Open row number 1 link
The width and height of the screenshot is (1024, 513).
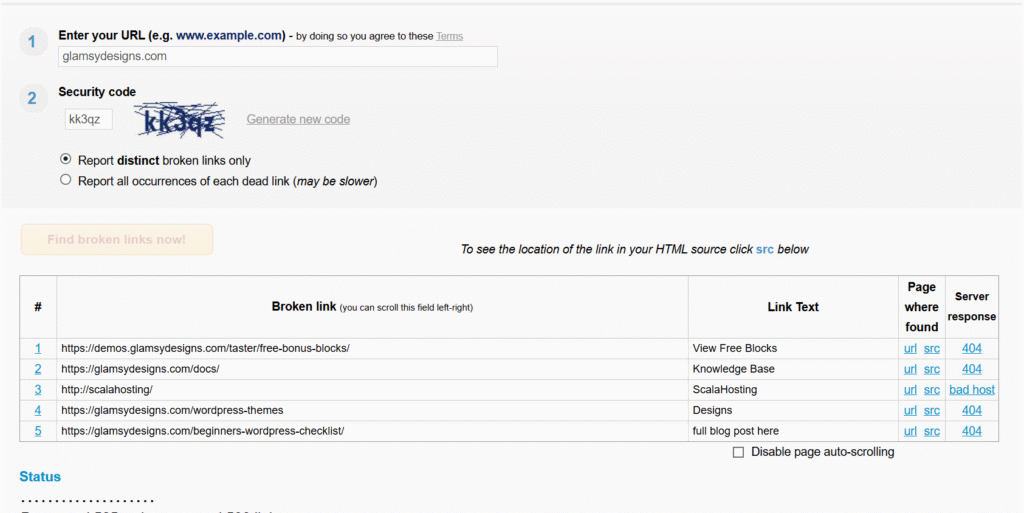pos(38,348)
